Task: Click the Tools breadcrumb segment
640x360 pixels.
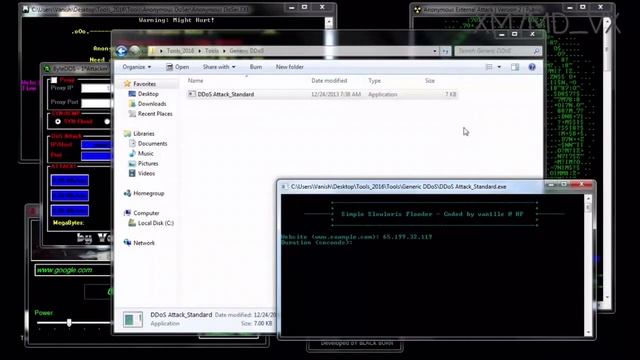Action: pyautogui.click(x=212, y=51)
